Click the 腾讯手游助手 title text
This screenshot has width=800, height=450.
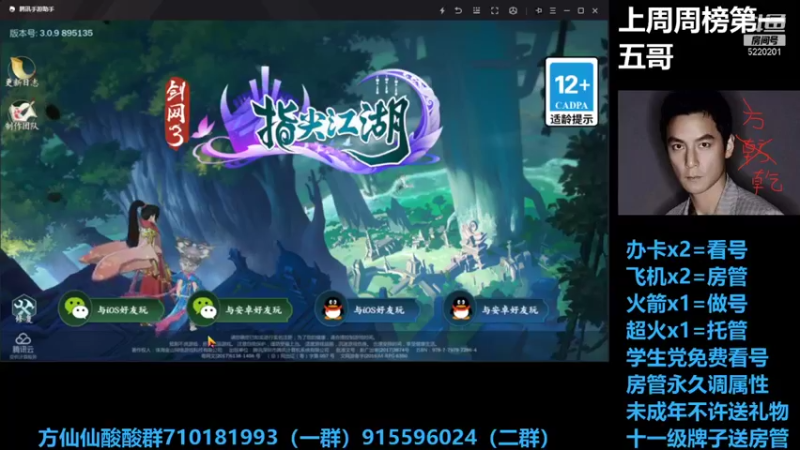coord(36,9)
